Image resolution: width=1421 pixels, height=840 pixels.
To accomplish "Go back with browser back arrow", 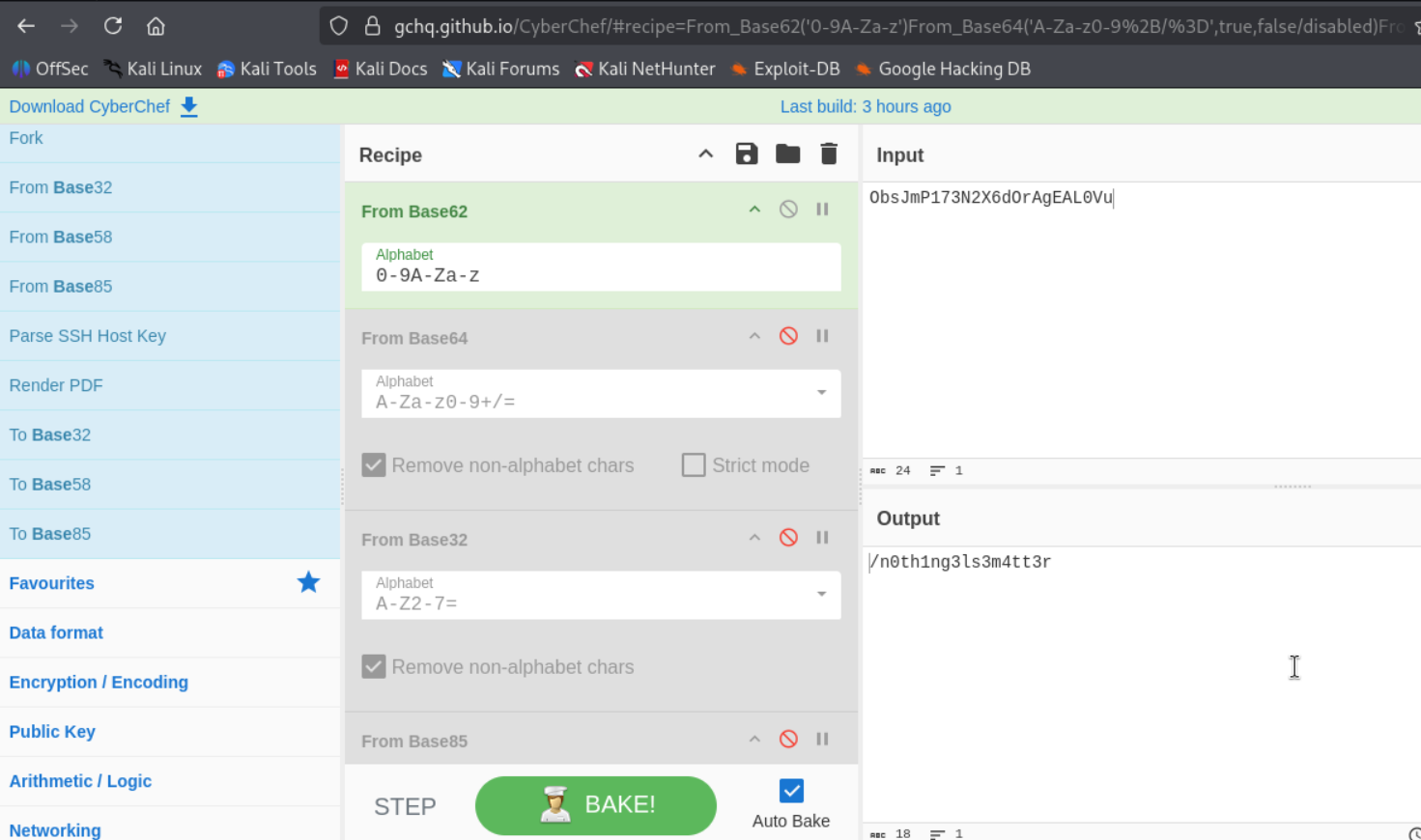I will [x=26, y=26].
